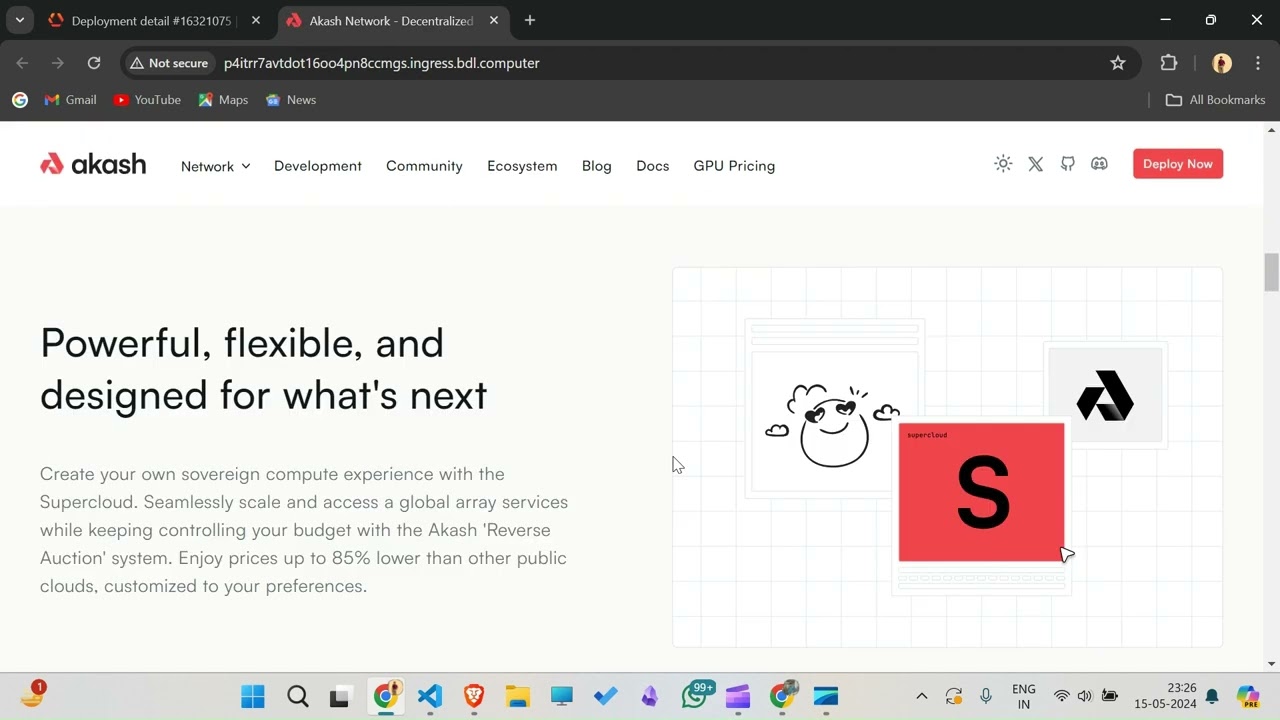Open the Wi-Fi network tray icon
The image size is (1280, 720).
1062,696
